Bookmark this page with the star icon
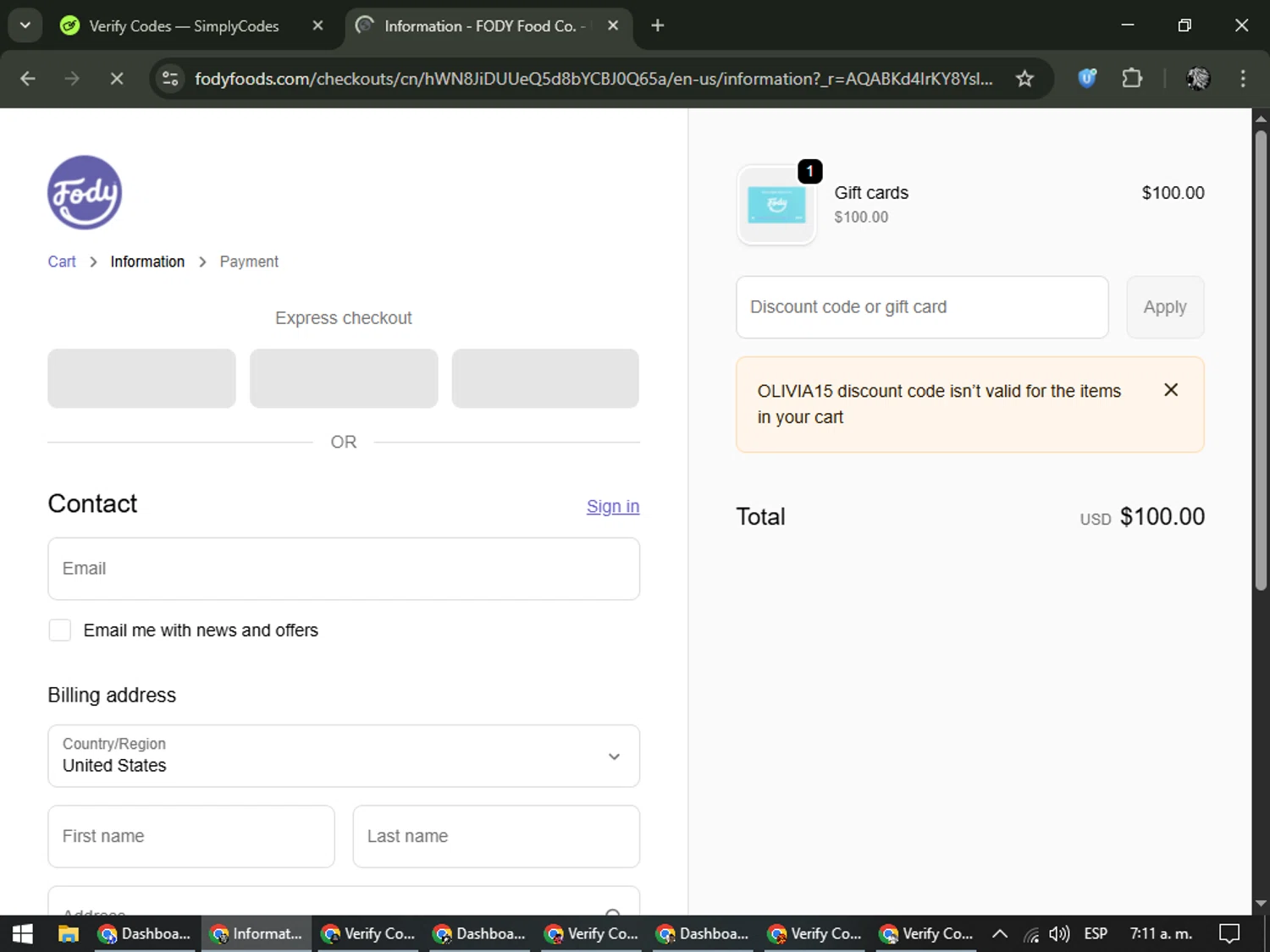 (x=1024, y=79)
